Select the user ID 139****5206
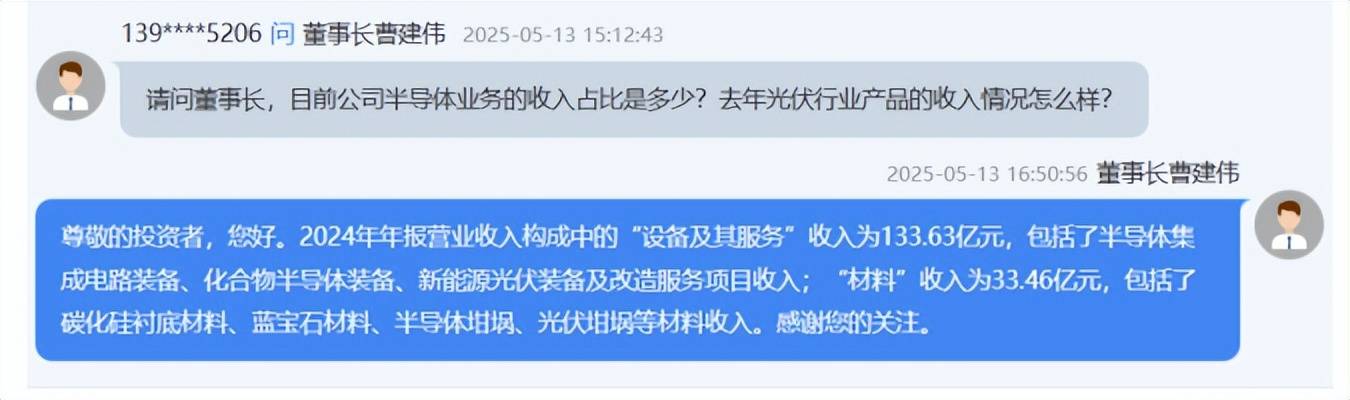This screenshot has height=400, width=1350. click(192, 33)
